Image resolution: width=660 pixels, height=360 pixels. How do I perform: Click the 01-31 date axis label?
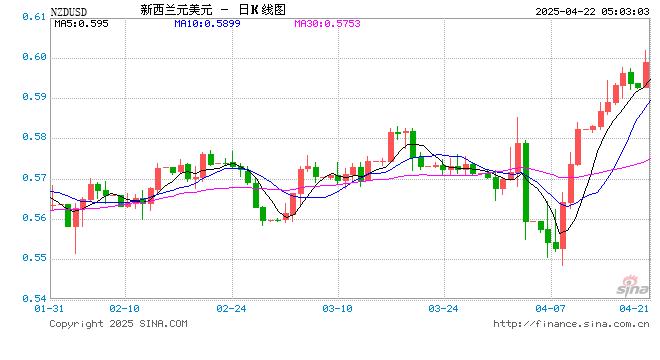click(49, 309)
